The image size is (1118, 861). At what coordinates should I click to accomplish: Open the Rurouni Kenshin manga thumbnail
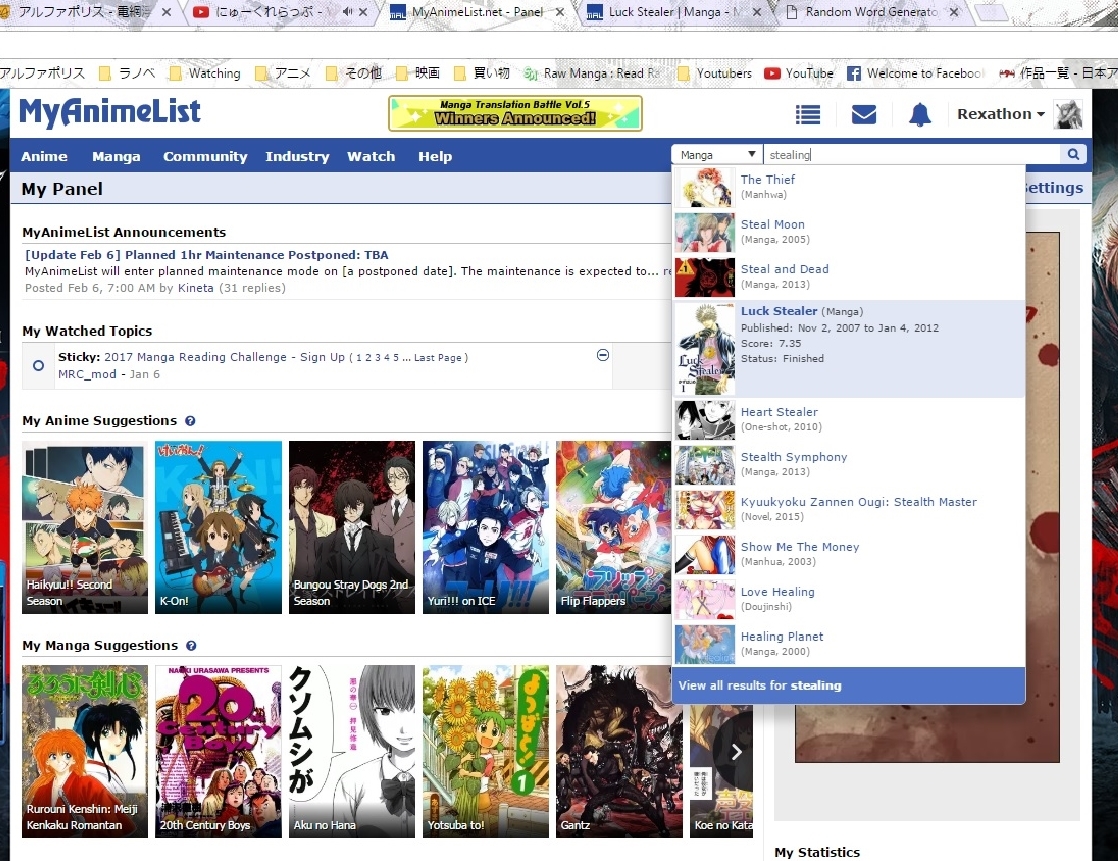[85, 751]
